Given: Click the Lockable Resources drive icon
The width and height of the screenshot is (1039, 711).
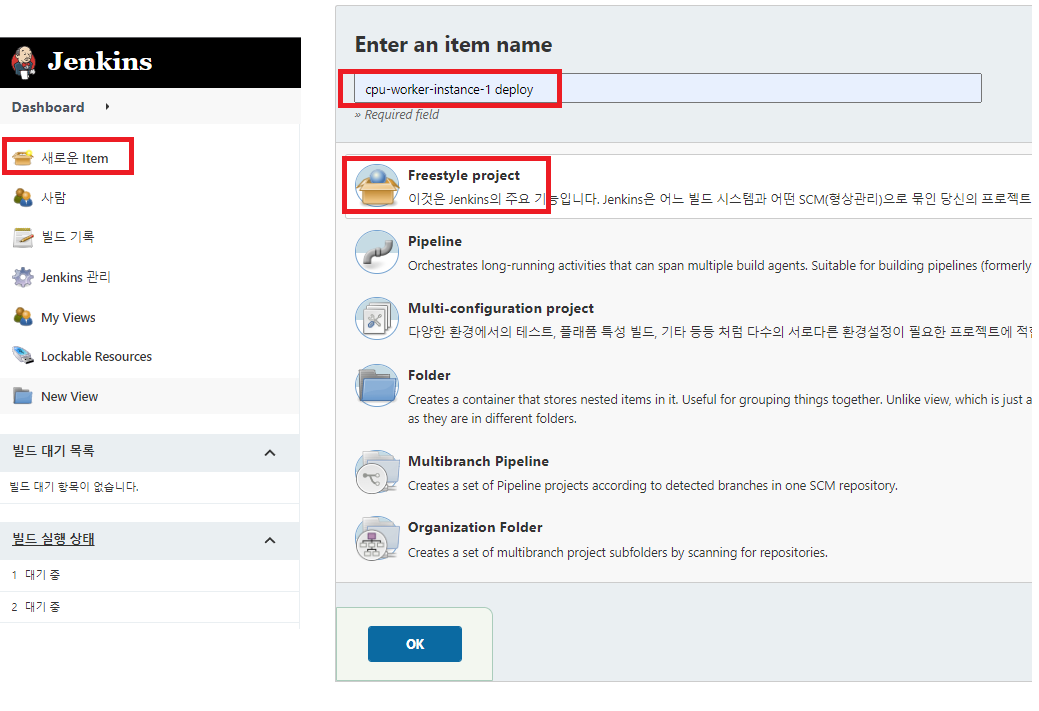Looking at the screenshot, I should click(23, 356).
